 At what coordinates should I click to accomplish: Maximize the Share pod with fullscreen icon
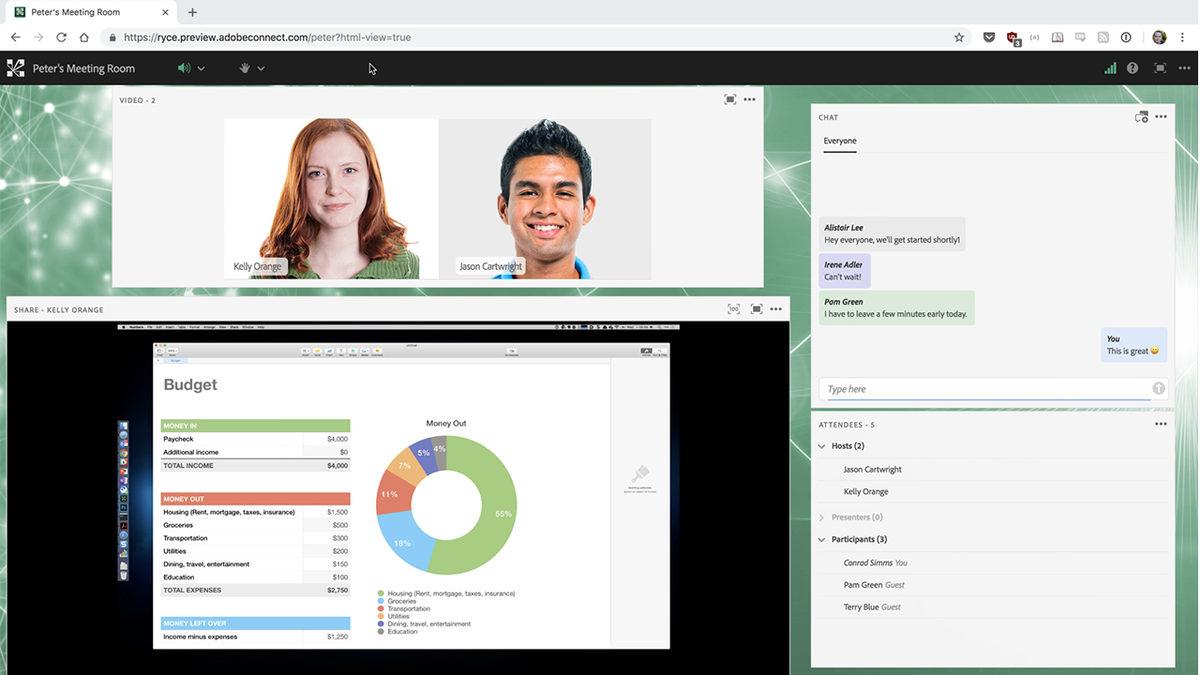coord(755,310)
